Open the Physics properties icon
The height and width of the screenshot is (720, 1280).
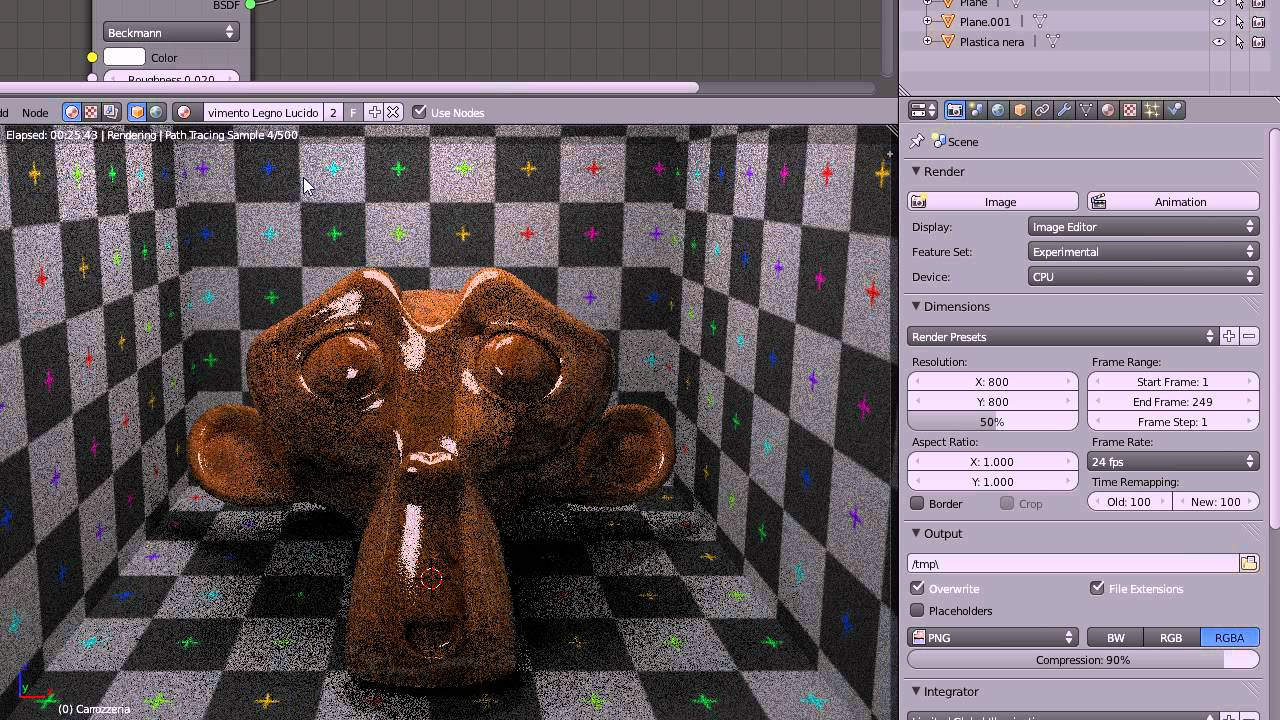pyautogui.click(x=1175, y=110)
